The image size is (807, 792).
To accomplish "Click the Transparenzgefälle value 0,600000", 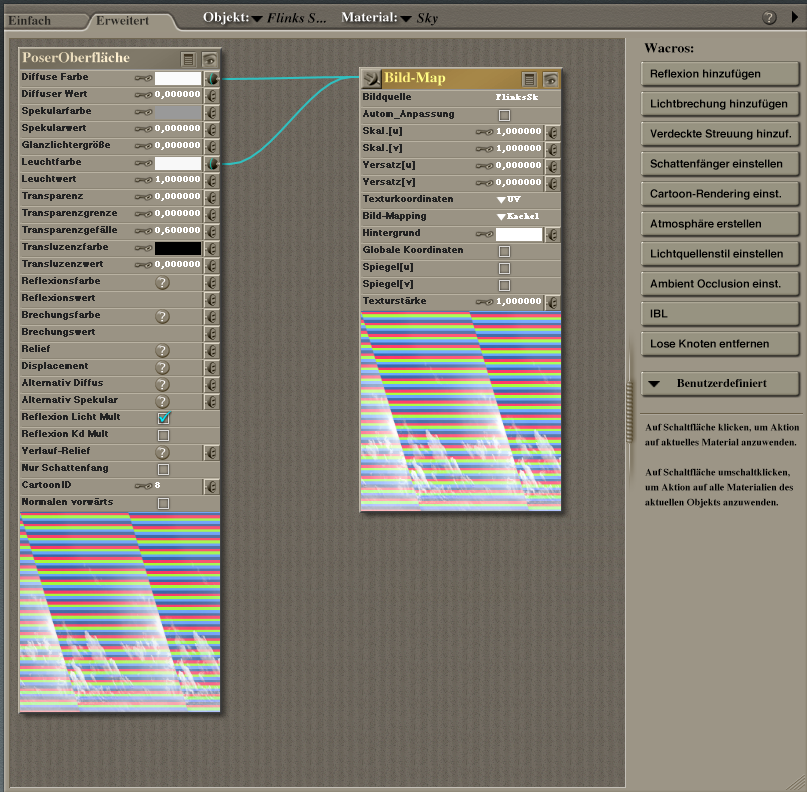I will tap(178, 230).
